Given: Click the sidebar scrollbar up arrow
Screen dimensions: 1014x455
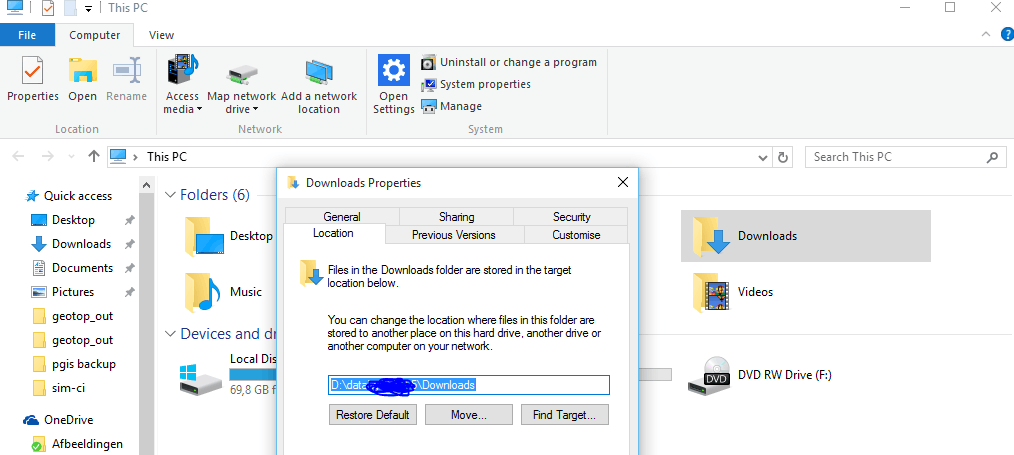Looking at the screenshot, I should click(147, 187).
